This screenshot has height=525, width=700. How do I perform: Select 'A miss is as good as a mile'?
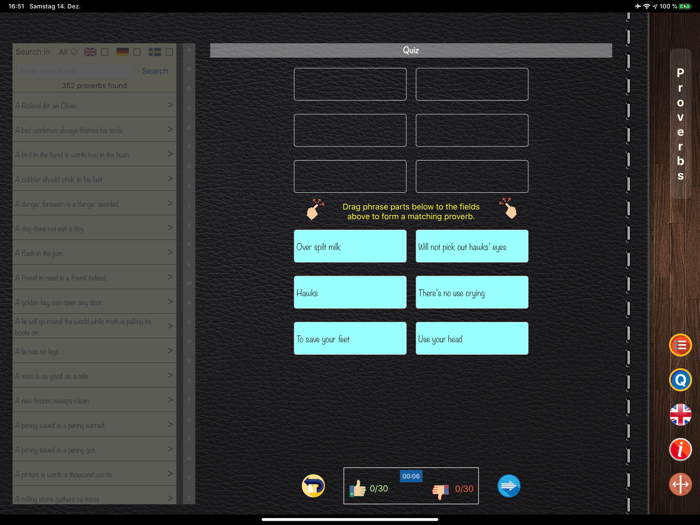94,376
